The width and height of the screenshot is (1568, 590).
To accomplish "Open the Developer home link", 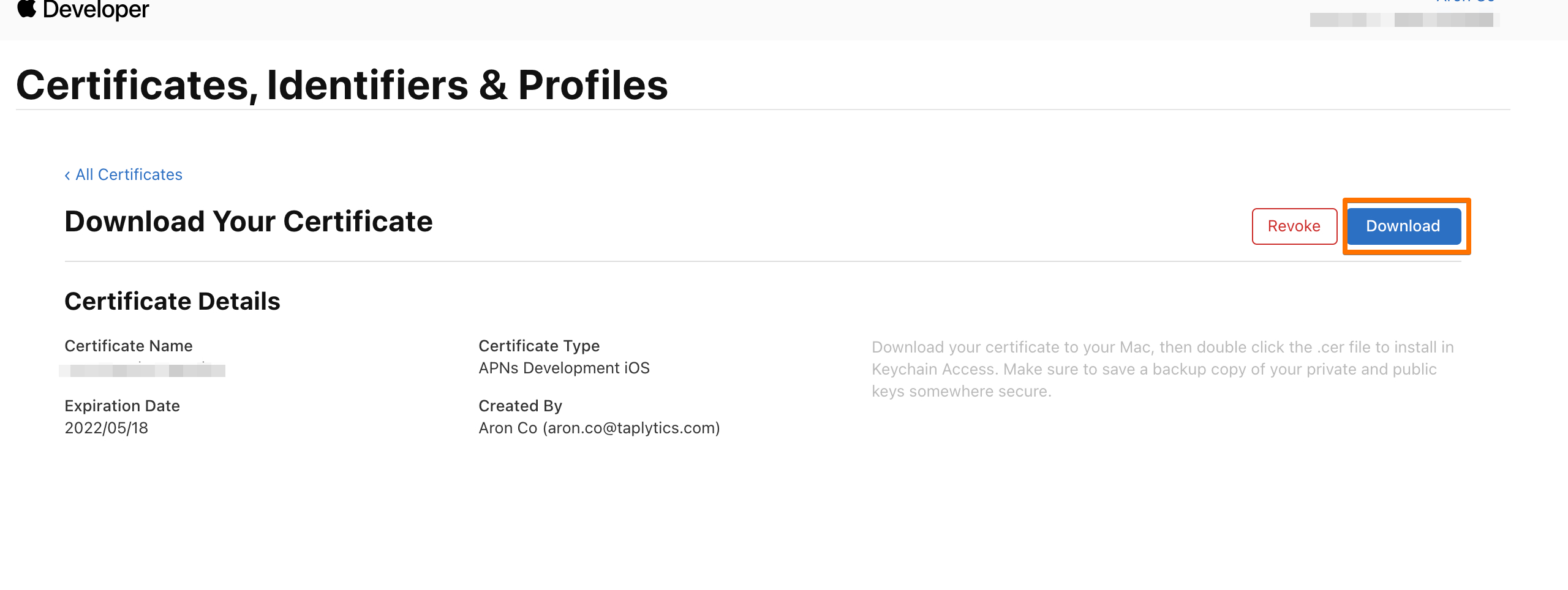I will (x=96, y=10).
